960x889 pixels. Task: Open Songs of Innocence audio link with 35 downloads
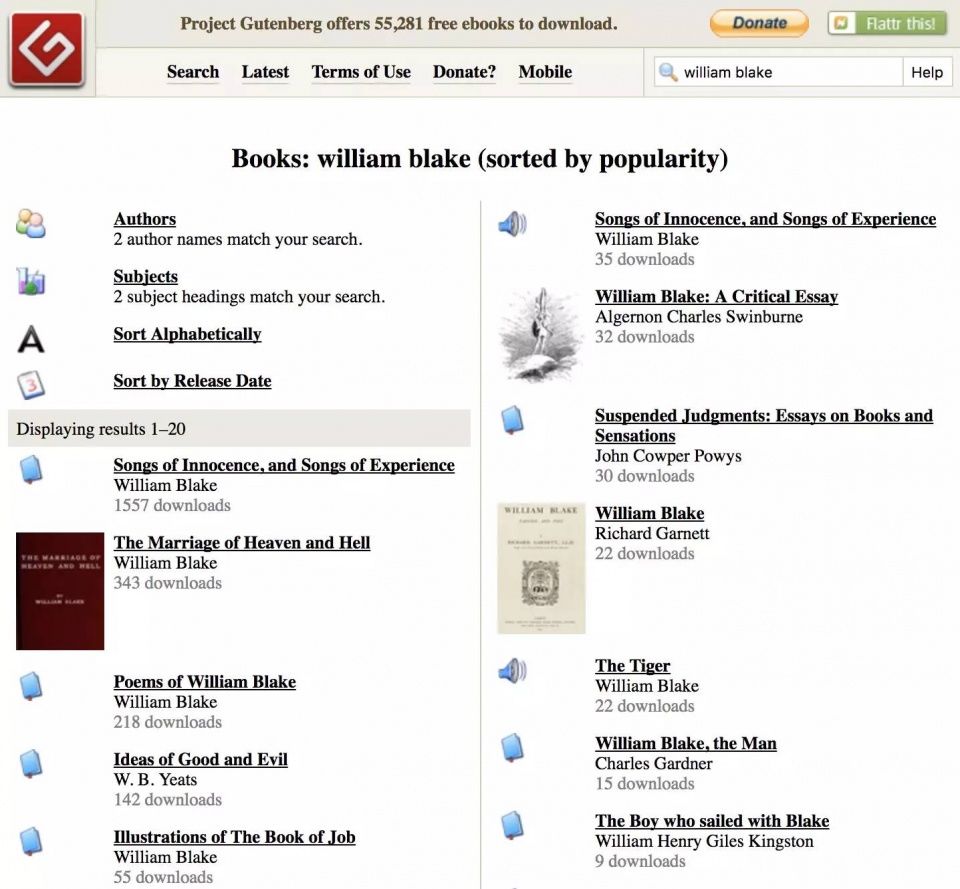coord(765,219)
